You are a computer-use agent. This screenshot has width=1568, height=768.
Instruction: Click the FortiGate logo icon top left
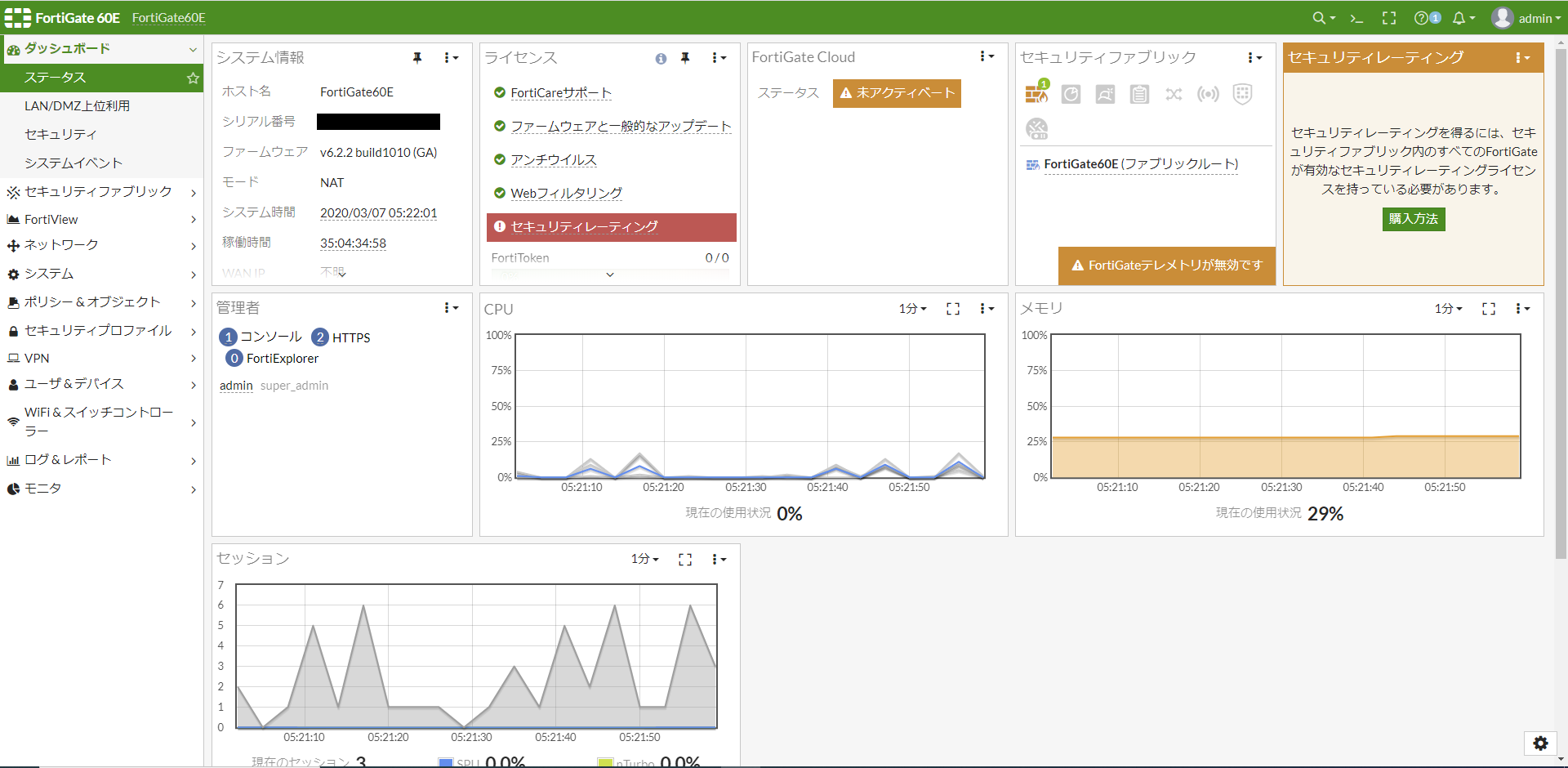(17, 18)
